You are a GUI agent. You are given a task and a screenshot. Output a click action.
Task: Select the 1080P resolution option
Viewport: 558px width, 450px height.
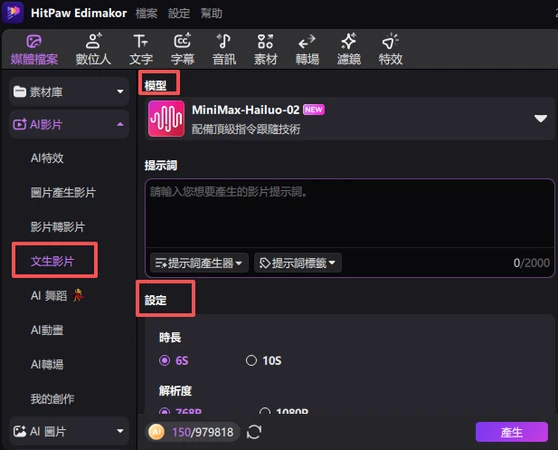click(284, 411)
